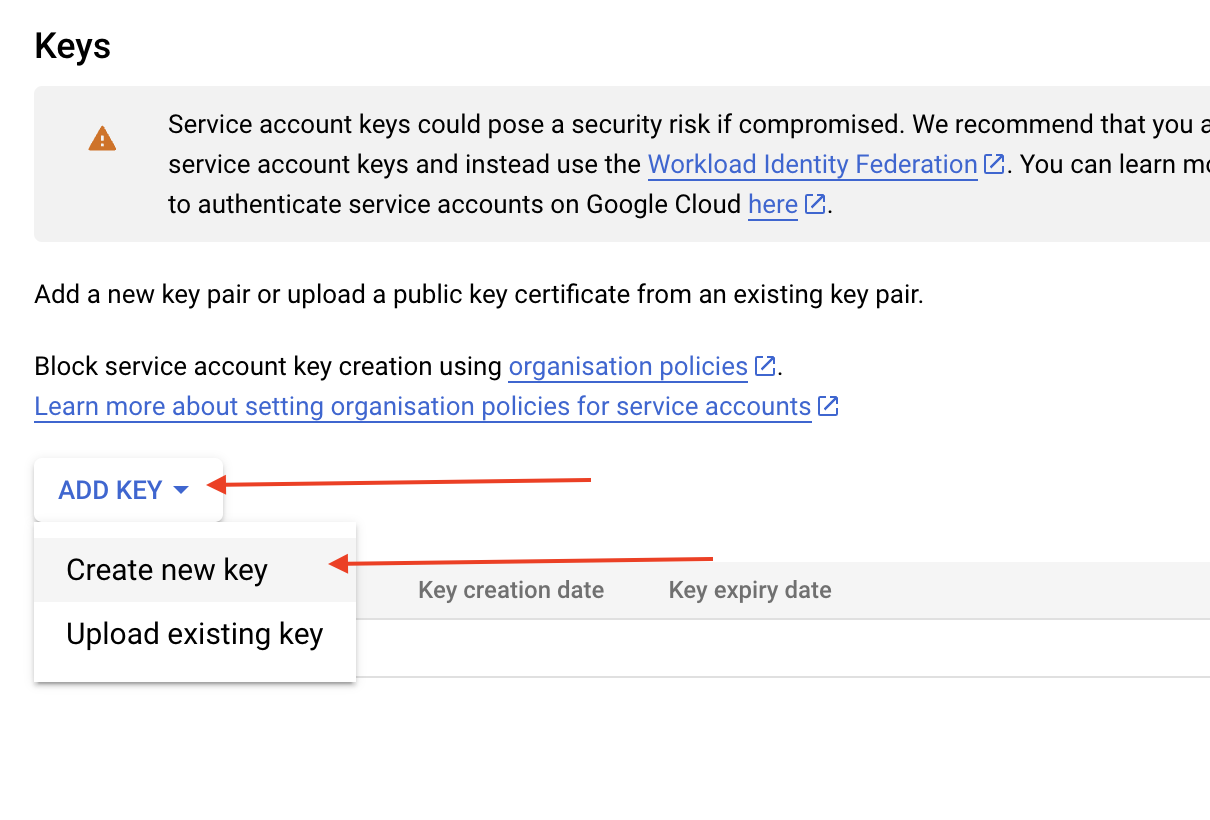Click the empty keys table row
This screenshot has height=820, width=1210.
click(x=780, y=647)
